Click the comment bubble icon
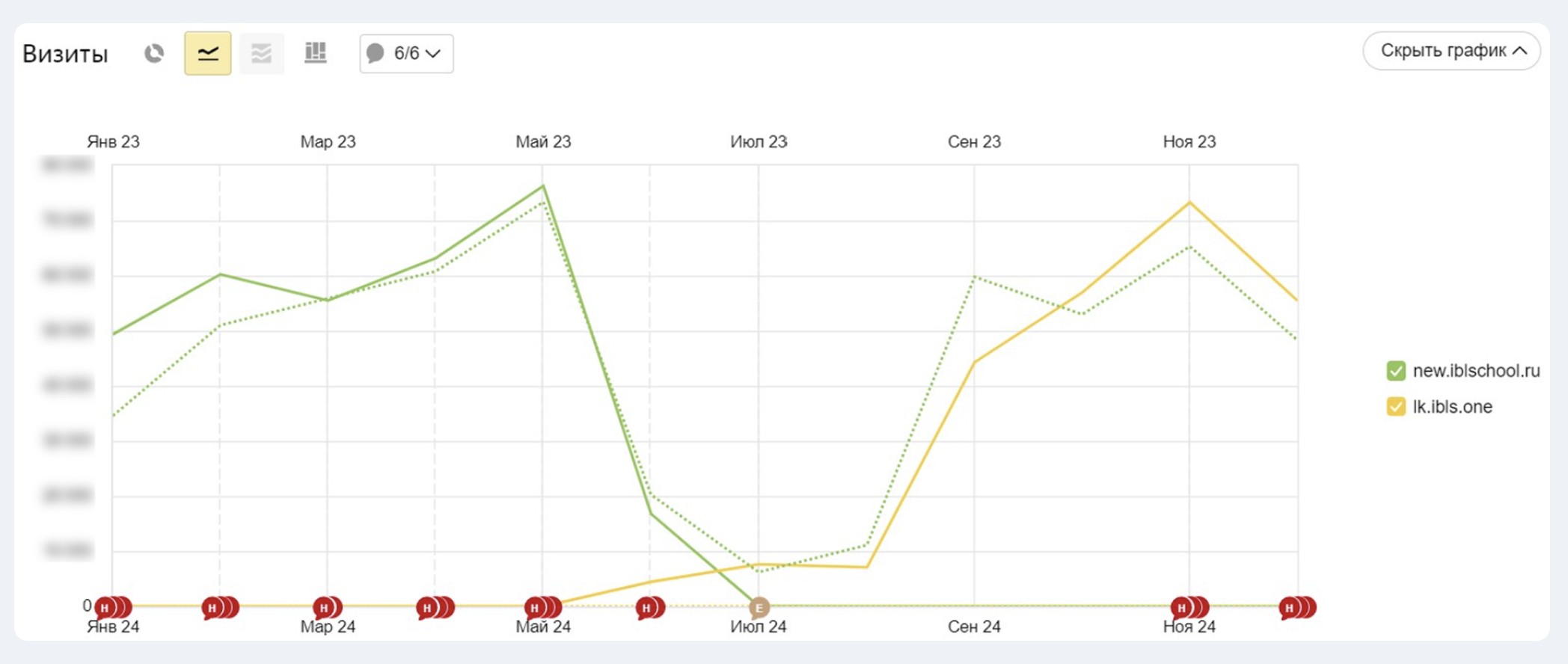1568x664 pixels. [376, 53]
